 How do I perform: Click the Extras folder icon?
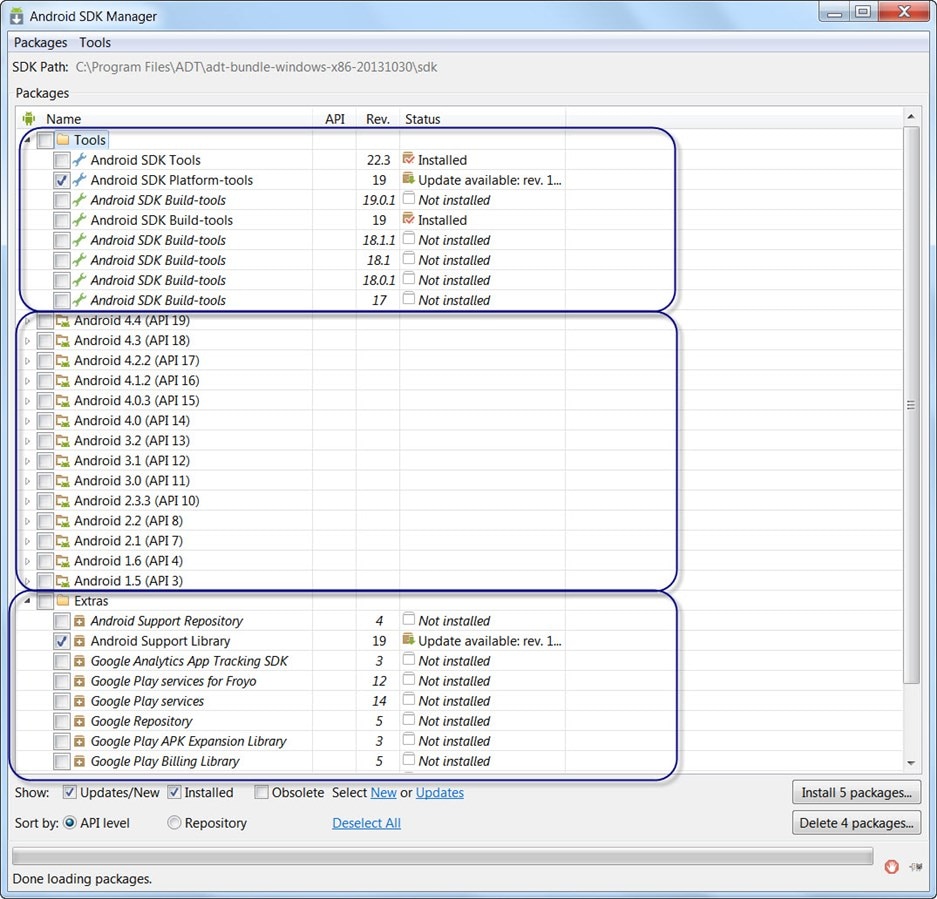coord(63,601)
